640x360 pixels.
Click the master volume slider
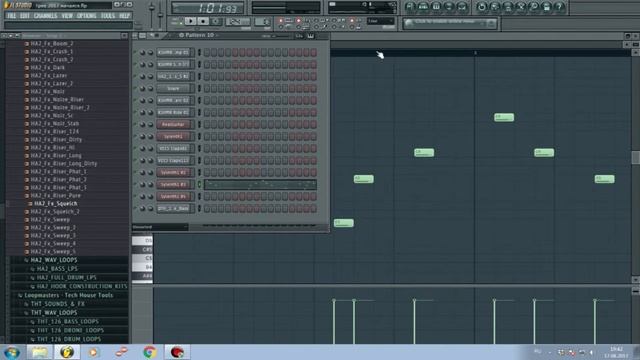(x=152, y=15)
